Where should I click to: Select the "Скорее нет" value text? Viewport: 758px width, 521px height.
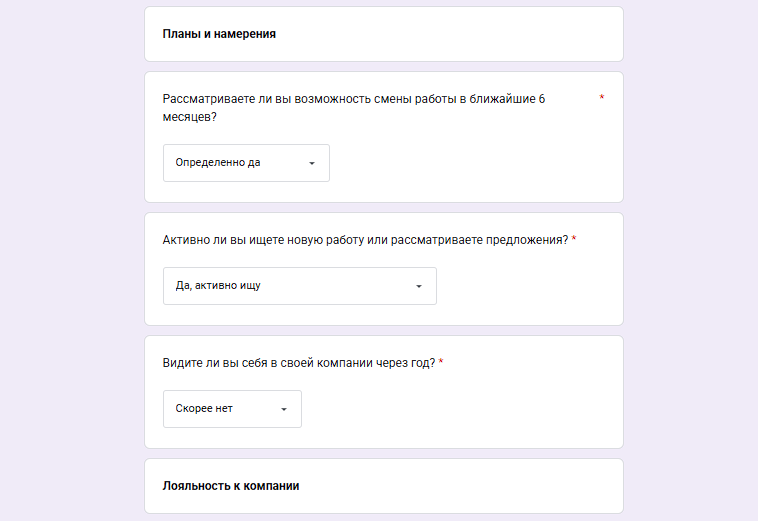tap(204, 409)
